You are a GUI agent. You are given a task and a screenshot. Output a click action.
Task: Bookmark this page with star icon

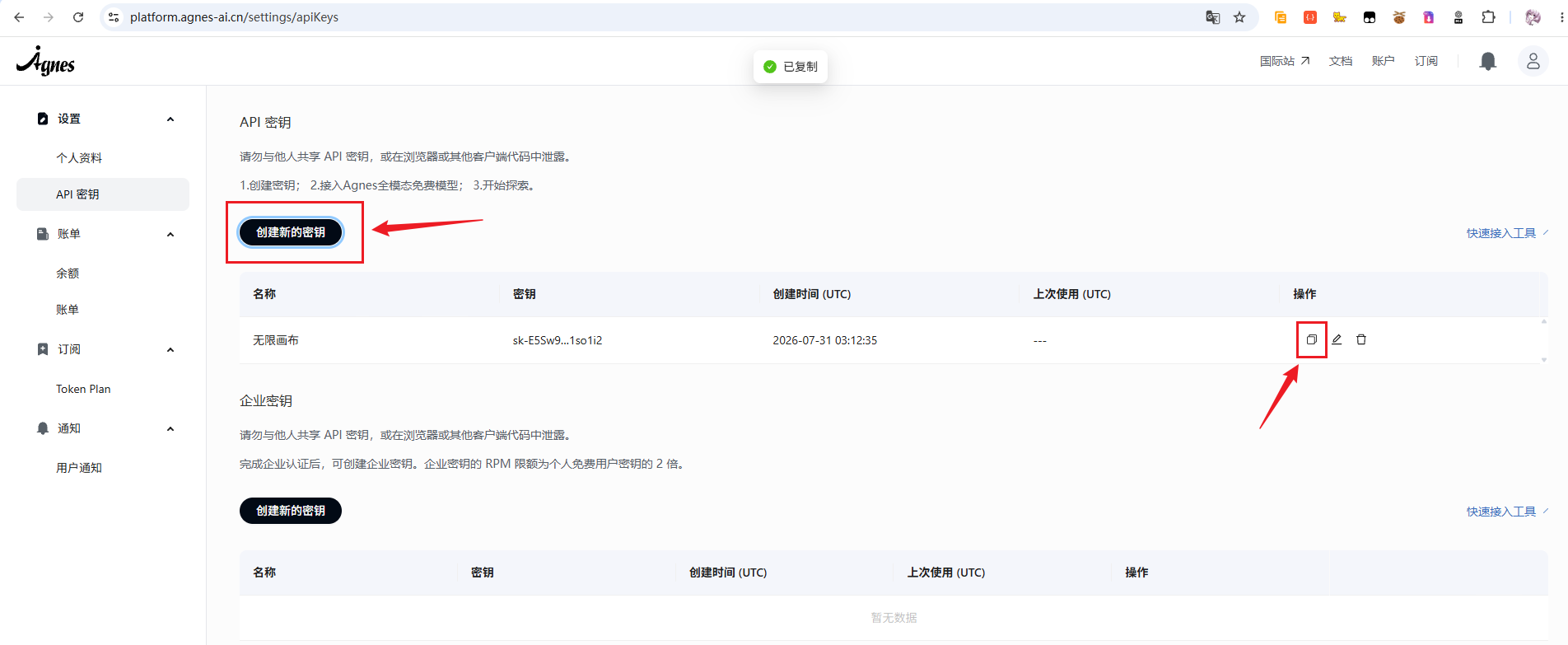pos(1239,17)
